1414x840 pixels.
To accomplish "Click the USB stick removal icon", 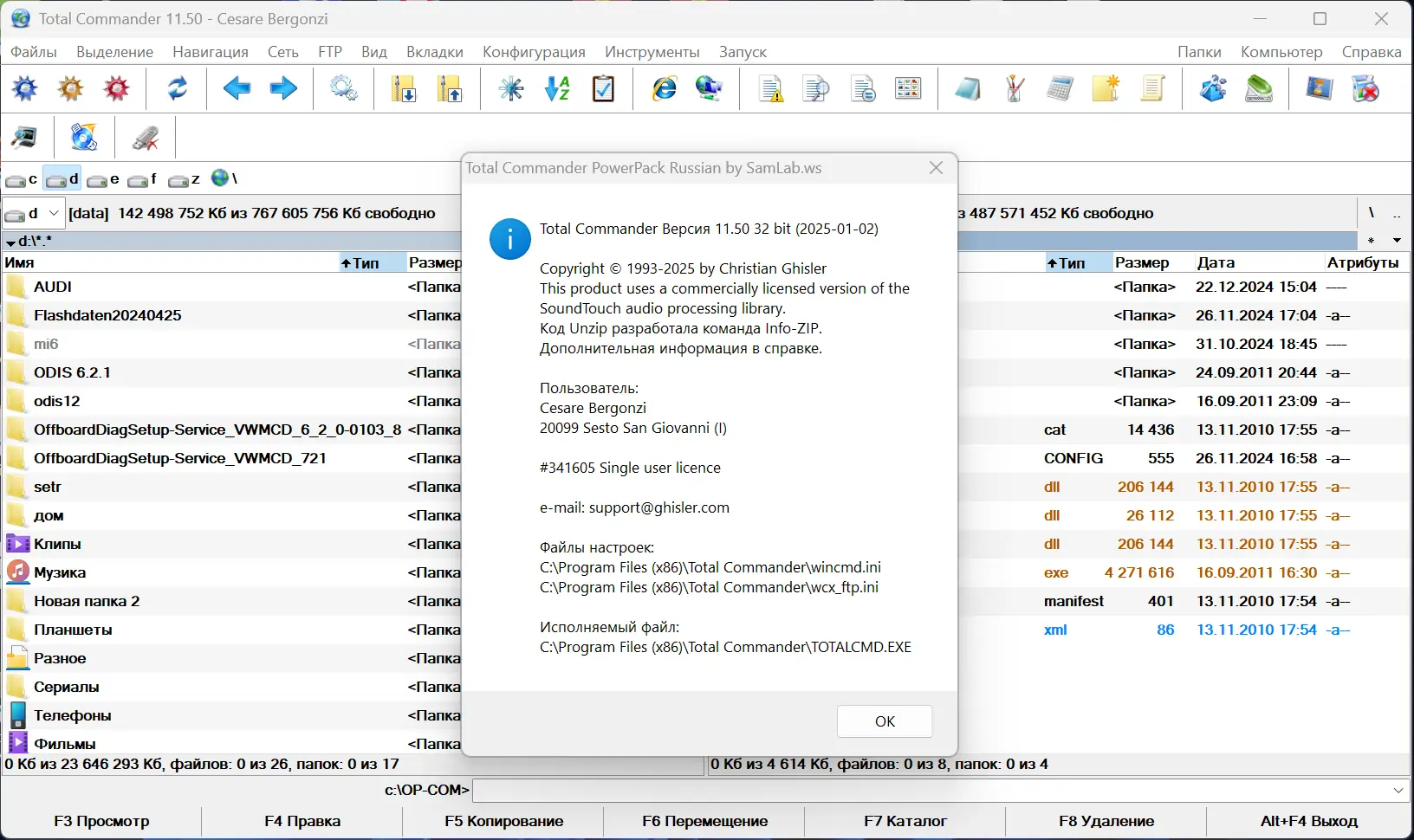I will 145,137.
